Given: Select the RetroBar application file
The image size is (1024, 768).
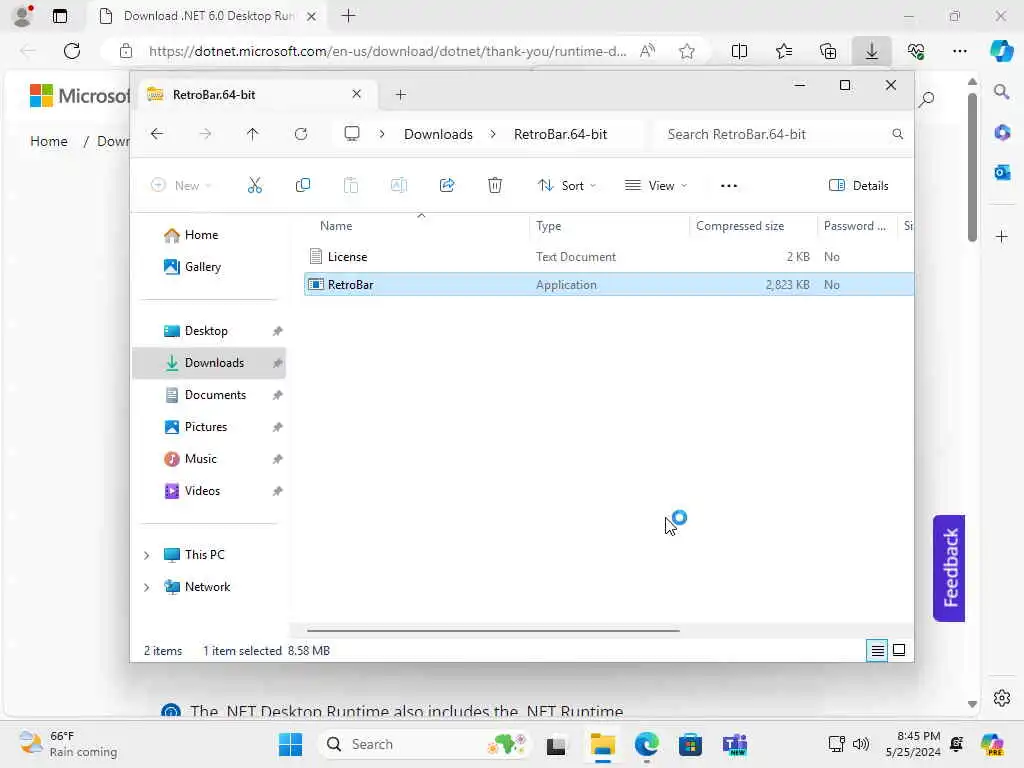Looking at the screenshot, I should pyautogui.click(x=609, y=285).
